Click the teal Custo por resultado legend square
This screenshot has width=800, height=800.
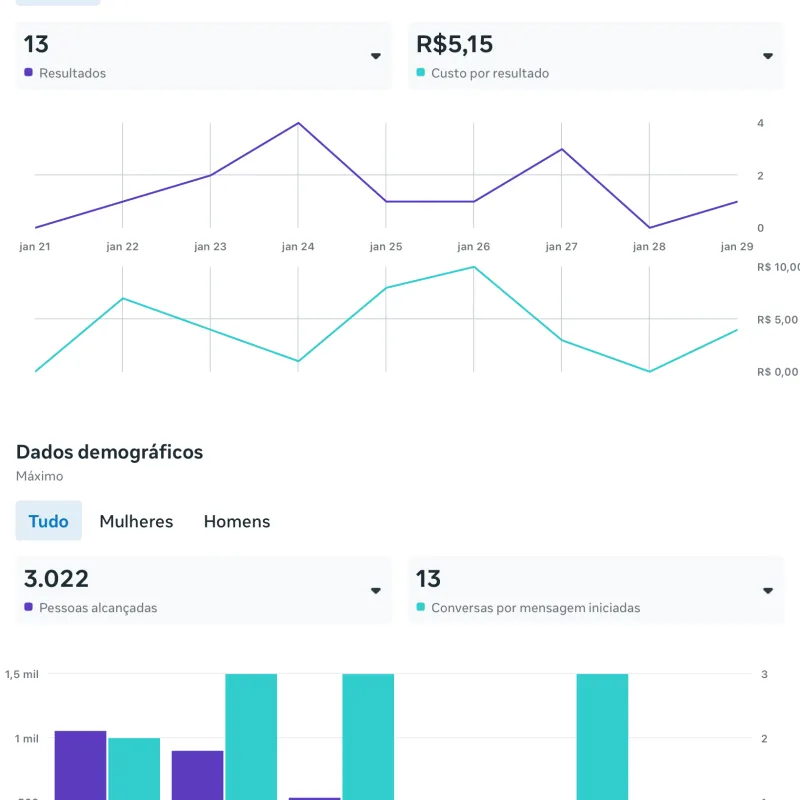(x=420, y=73)
